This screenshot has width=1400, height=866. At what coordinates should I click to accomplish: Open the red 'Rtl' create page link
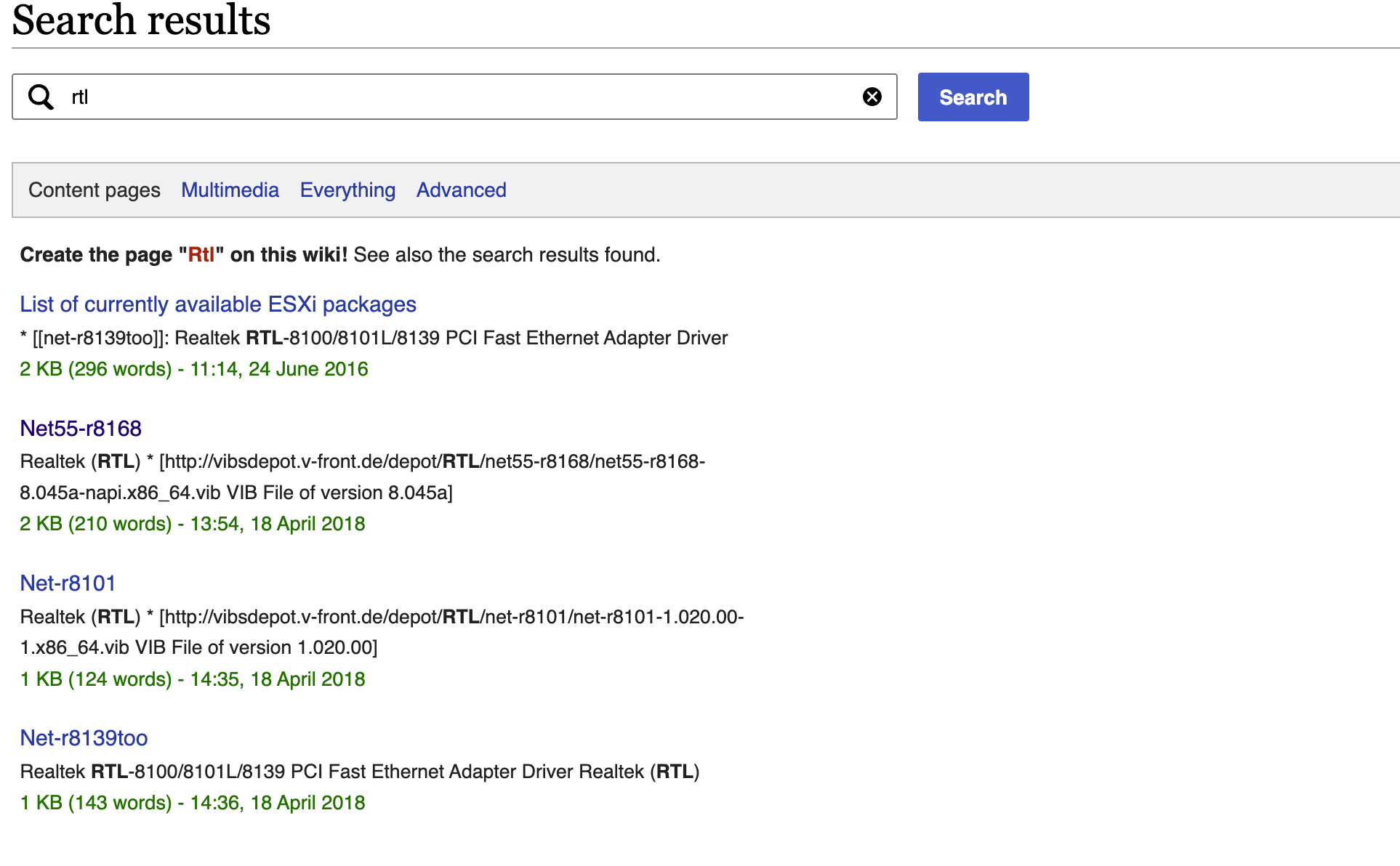point(201,255)
